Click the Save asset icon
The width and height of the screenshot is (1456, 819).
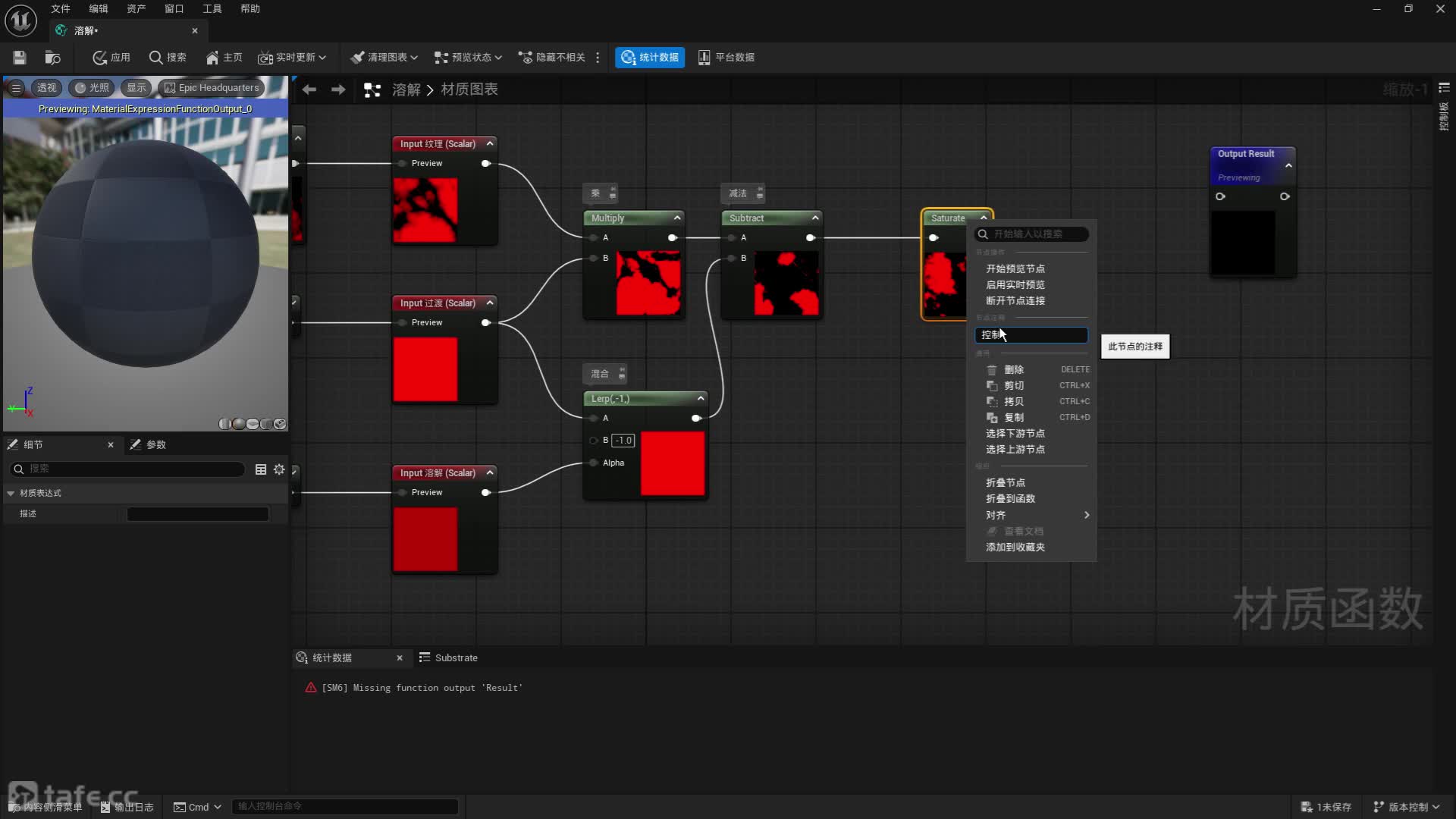(x=20, y=58)
